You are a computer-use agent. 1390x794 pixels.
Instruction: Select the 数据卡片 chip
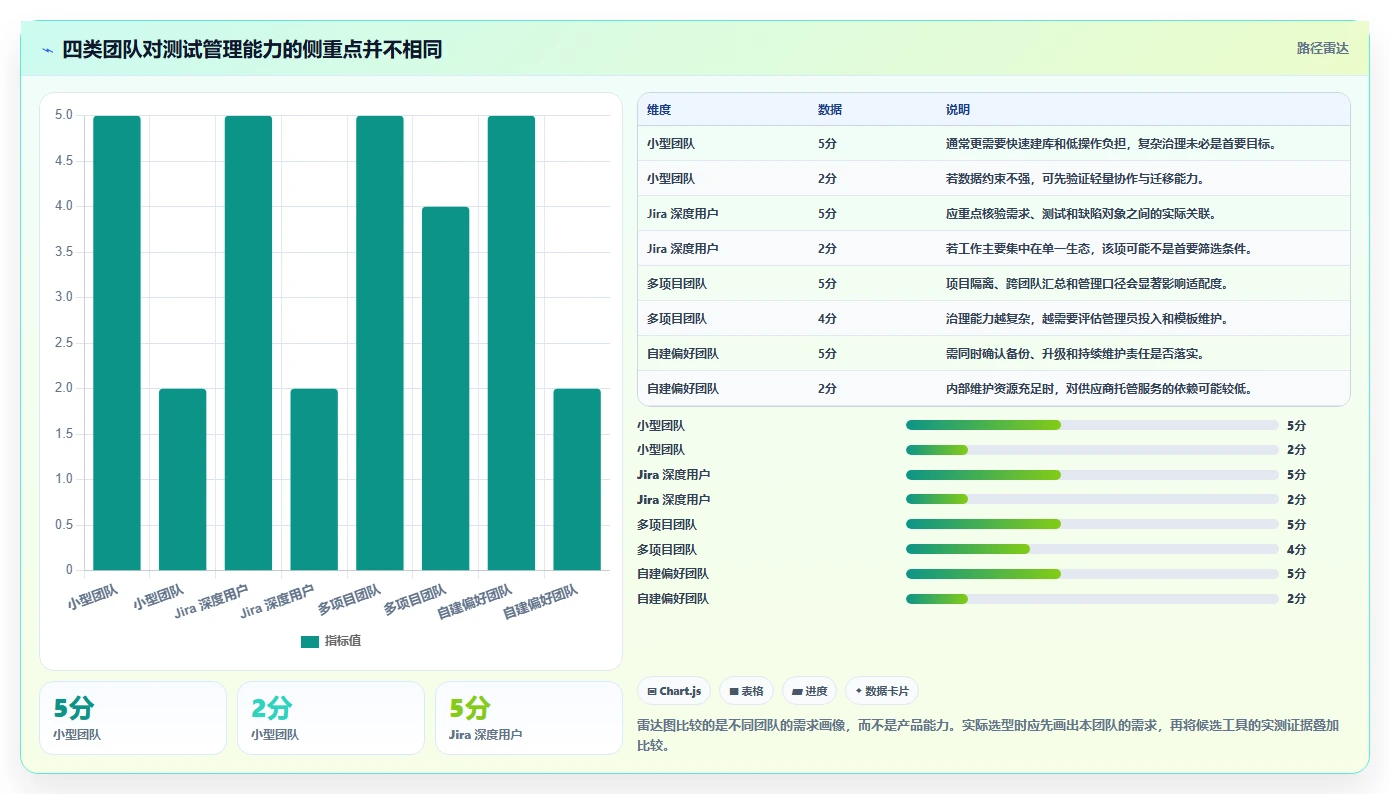coord(882,691)
